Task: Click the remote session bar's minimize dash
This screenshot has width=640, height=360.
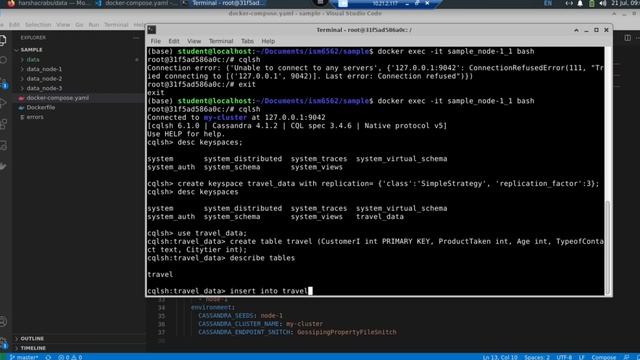Action: point(407,3)
